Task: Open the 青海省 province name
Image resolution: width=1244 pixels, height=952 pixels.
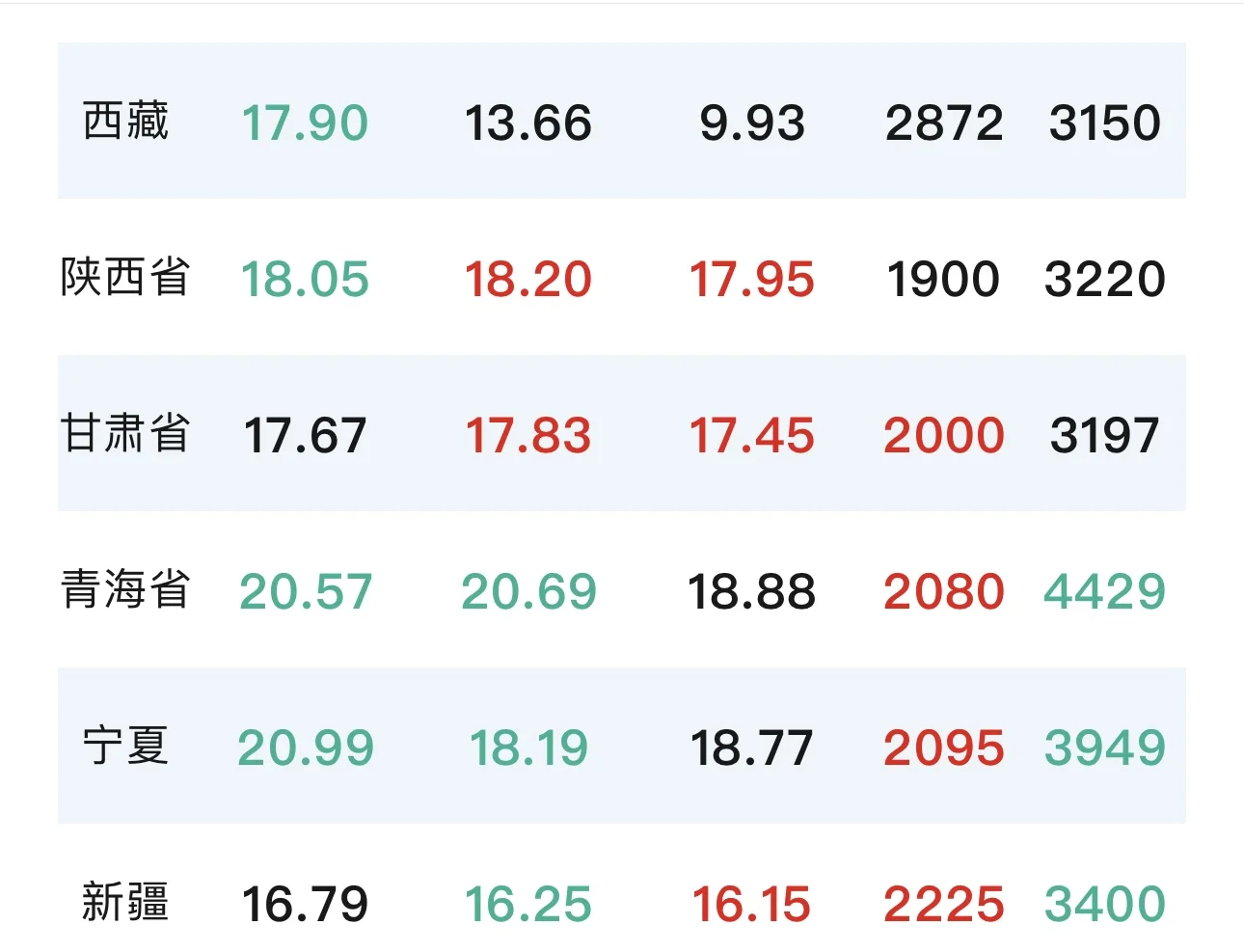Action: (125, 590)
